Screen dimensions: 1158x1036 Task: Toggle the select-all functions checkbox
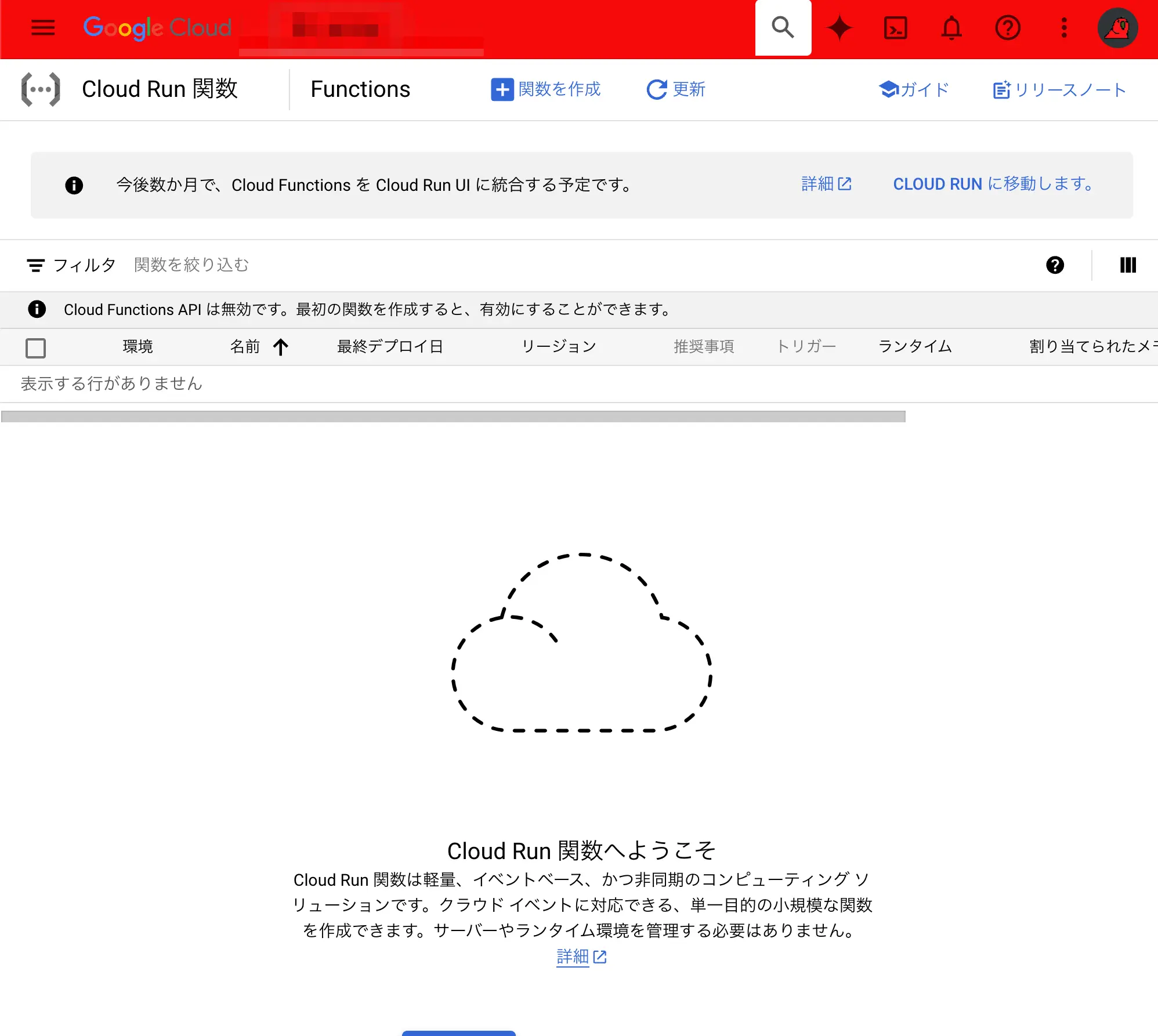pos(35,347)
